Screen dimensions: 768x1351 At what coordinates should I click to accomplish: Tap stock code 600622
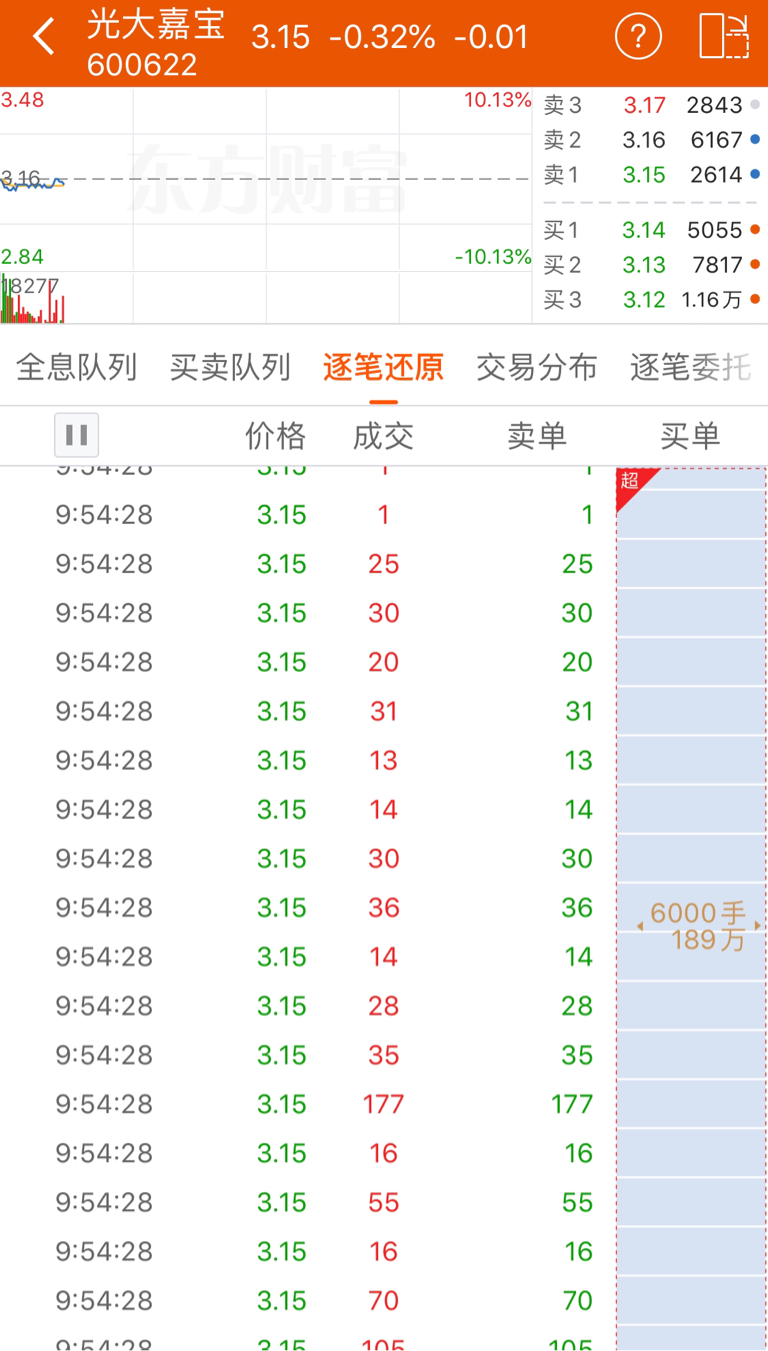tap(142, 65)
